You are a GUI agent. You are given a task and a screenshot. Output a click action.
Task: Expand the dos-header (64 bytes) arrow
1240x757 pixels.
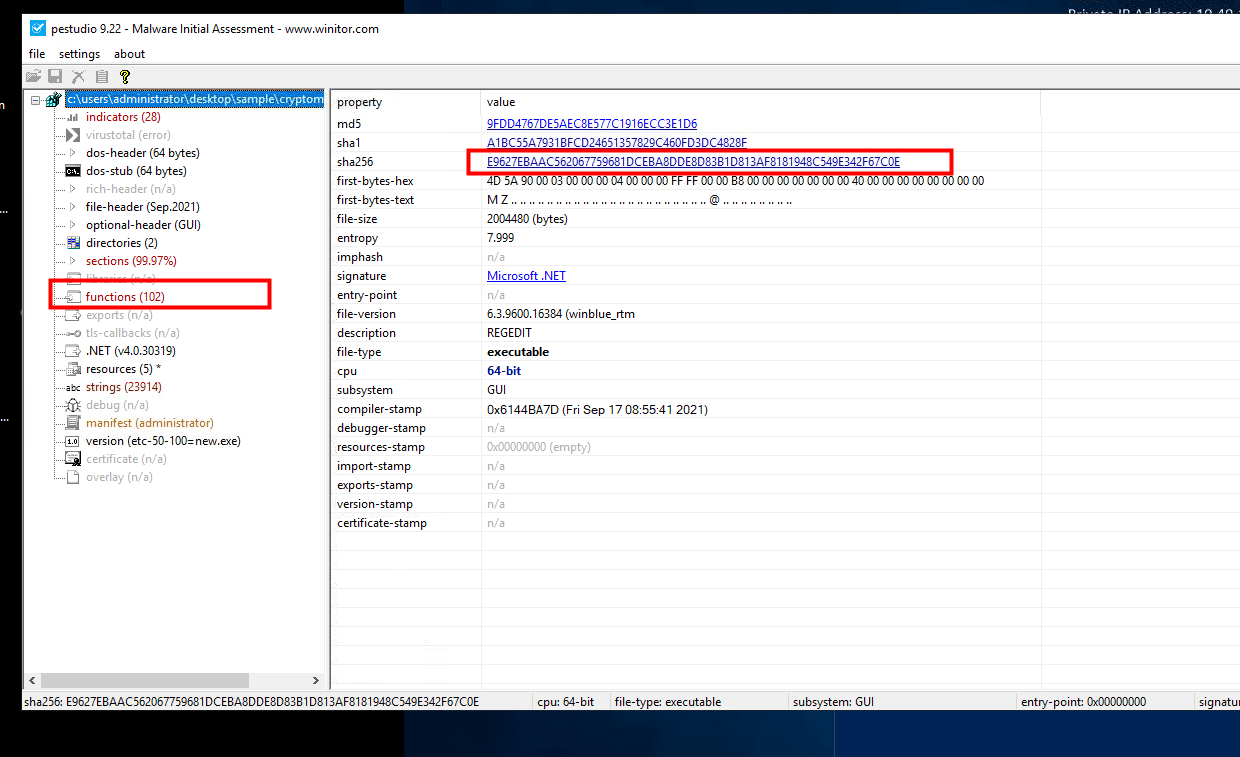[72, 153]
